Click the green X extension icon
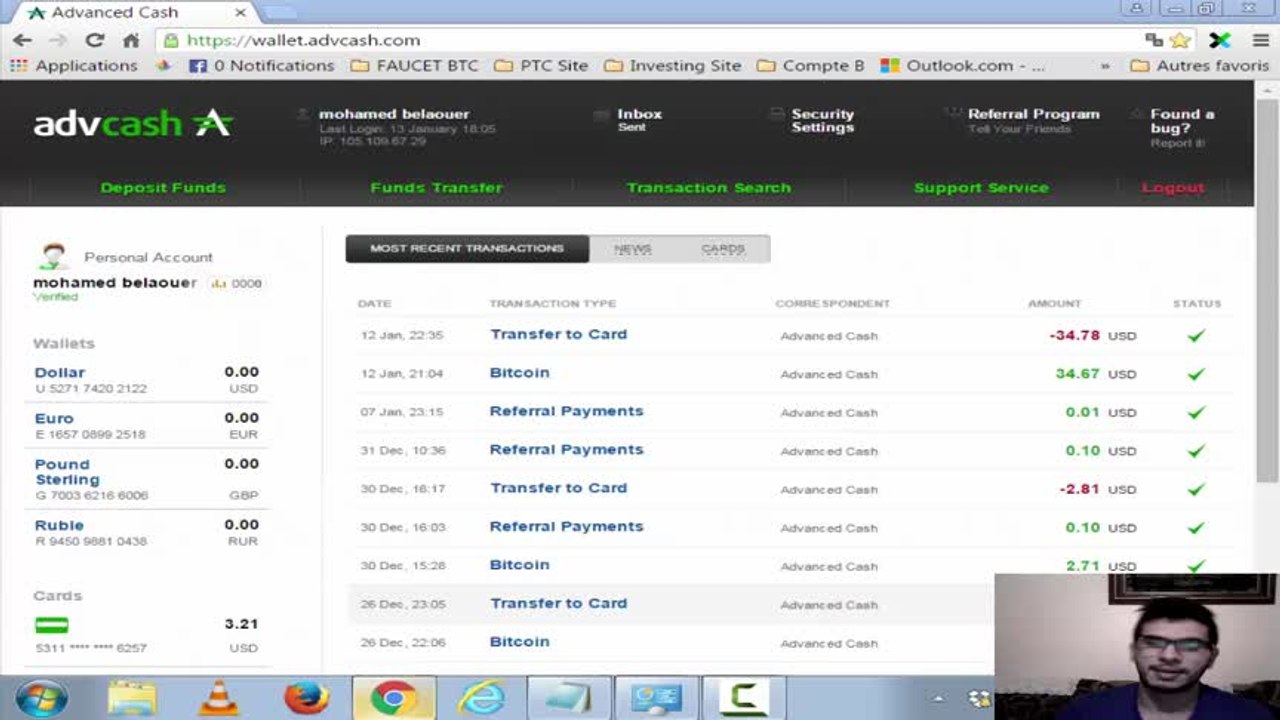The height and width of the screenshot is (720, 1280). [x=1220, y=41]
